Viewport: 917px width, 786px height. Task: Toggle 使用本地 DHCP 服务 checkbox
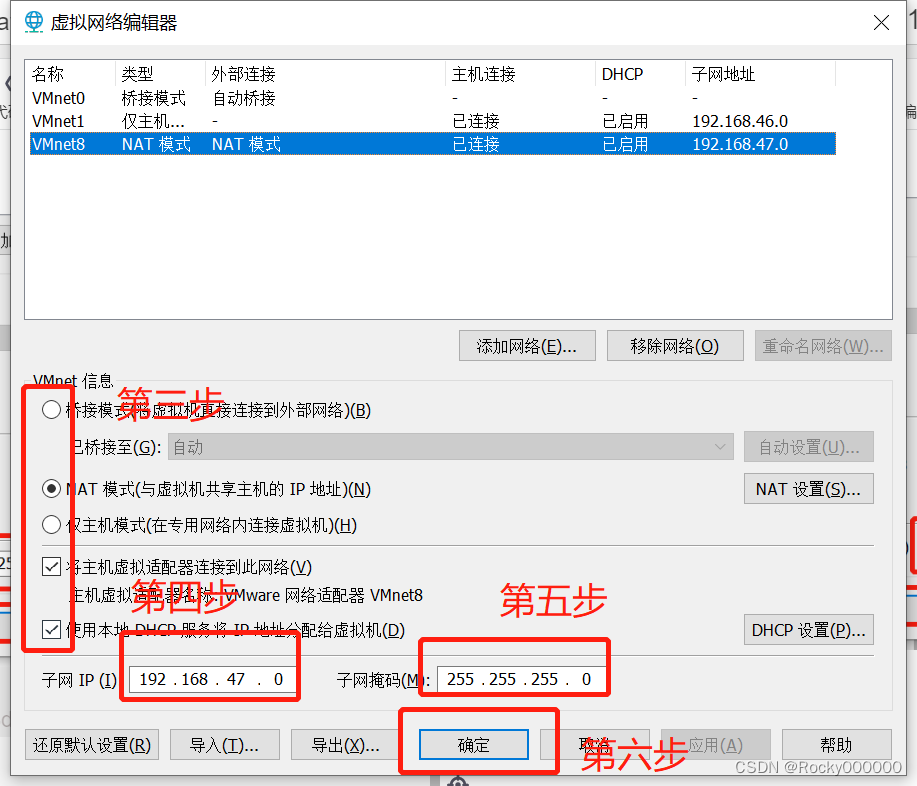coord(51,630)
